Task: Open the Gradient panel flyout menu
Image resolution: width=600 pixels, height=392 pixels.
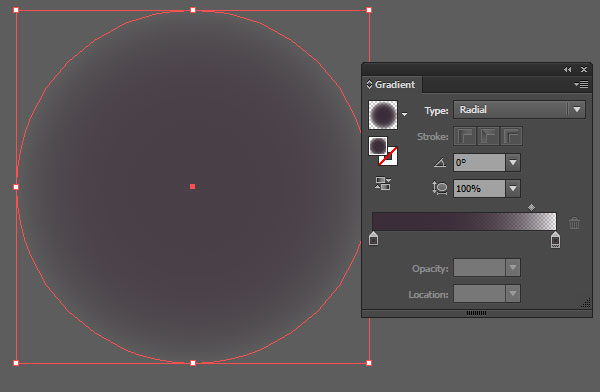Action: click(581, 84)
